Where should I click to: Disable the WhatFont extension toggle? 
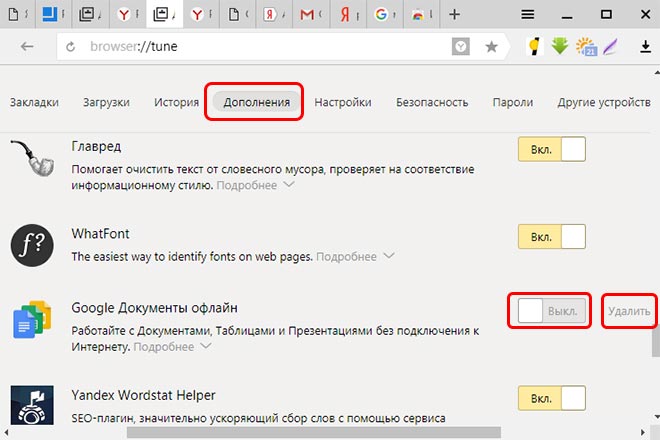coord(552,237)
